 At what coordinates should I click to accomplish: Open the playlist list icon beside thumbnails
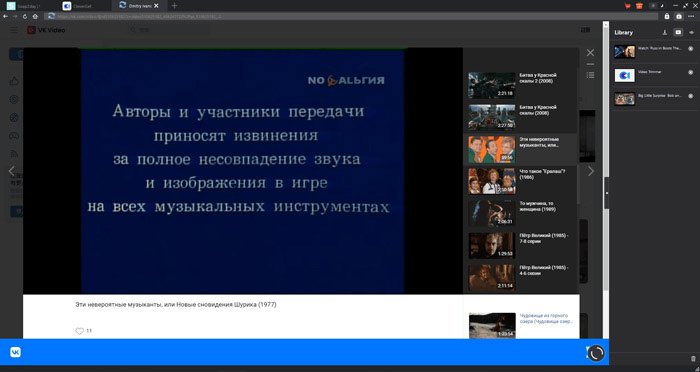590,75
